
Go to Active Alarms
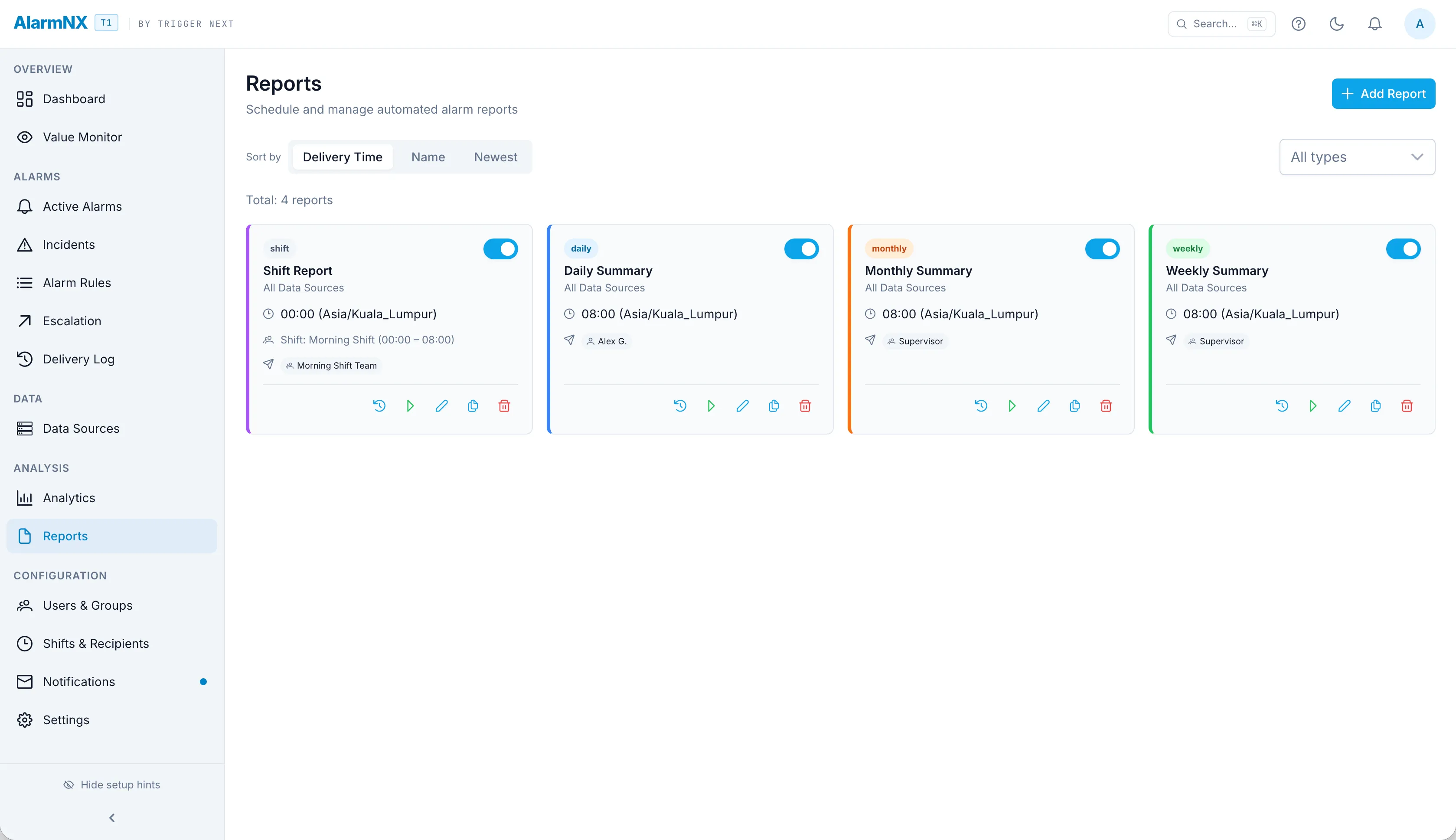(x=112, y=206)
